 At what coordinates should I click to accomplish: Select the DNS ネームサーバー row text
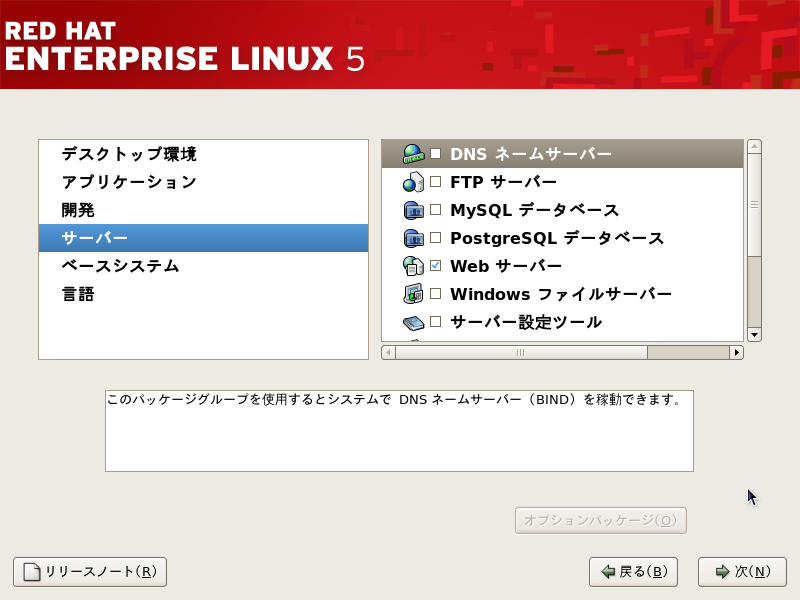[531, 154]
